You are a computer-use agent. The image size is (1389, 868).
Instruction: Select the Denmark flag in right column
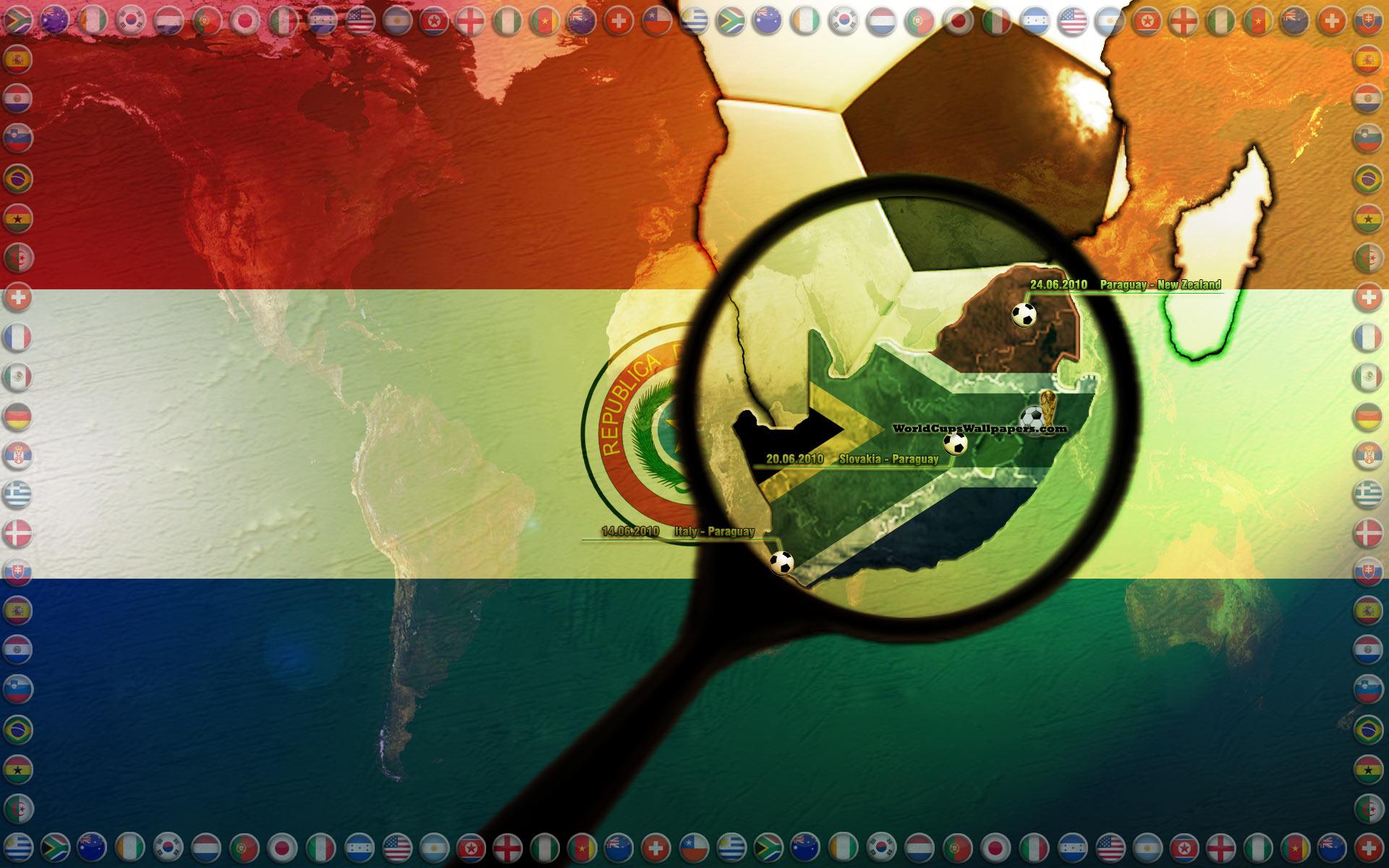pos(1367,535)
